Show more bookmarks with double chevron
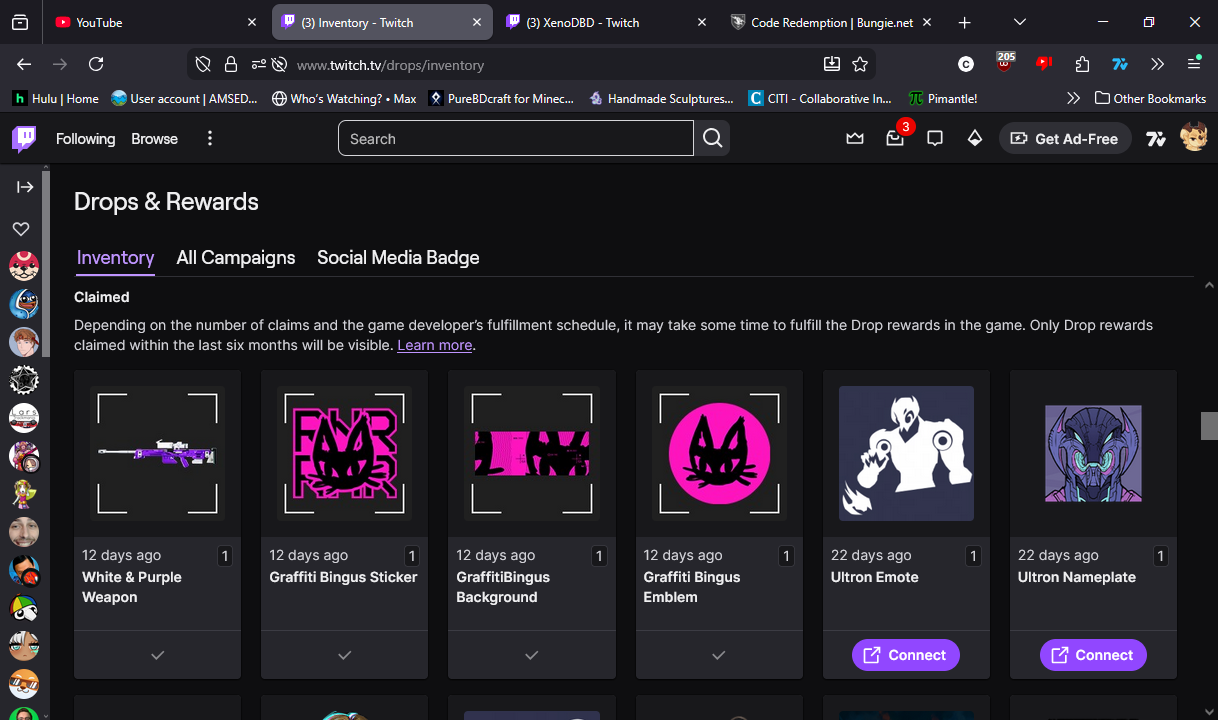Viewport: 1218px width, 720px height. pyautogui.click(x=1073, y=98)
